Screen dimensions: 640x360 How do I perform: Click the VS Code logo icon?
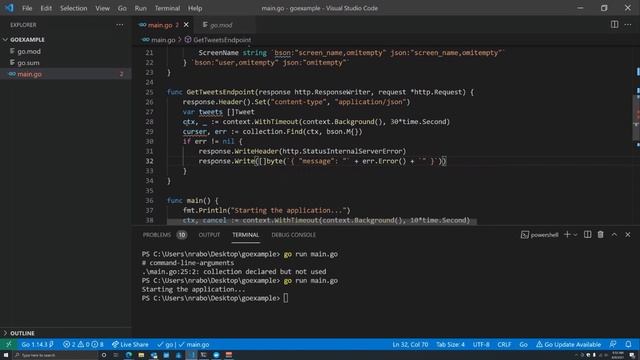[9, 8]
